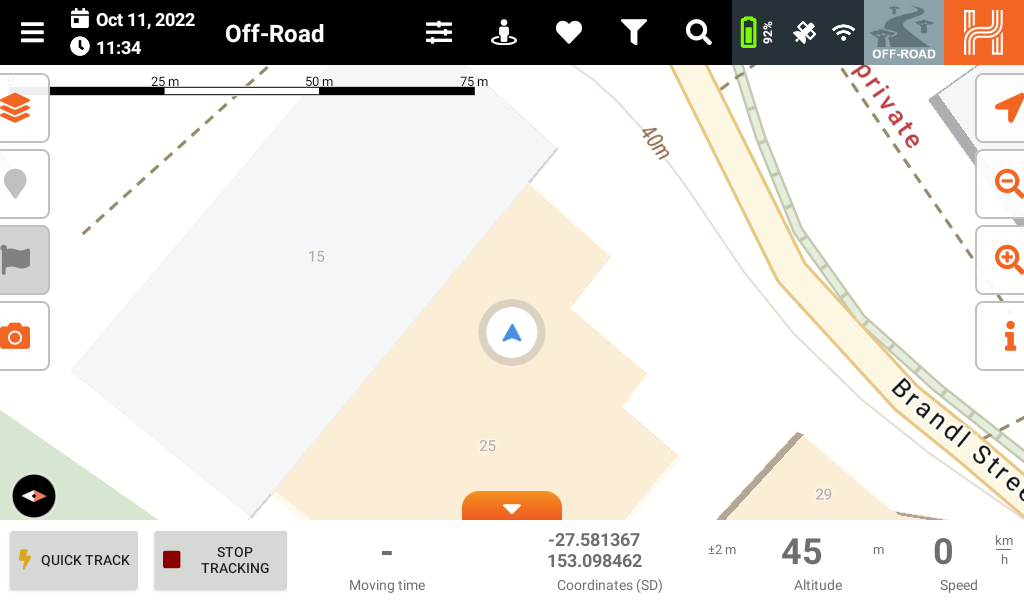Start a Quick Track

(x=74, y=560)
